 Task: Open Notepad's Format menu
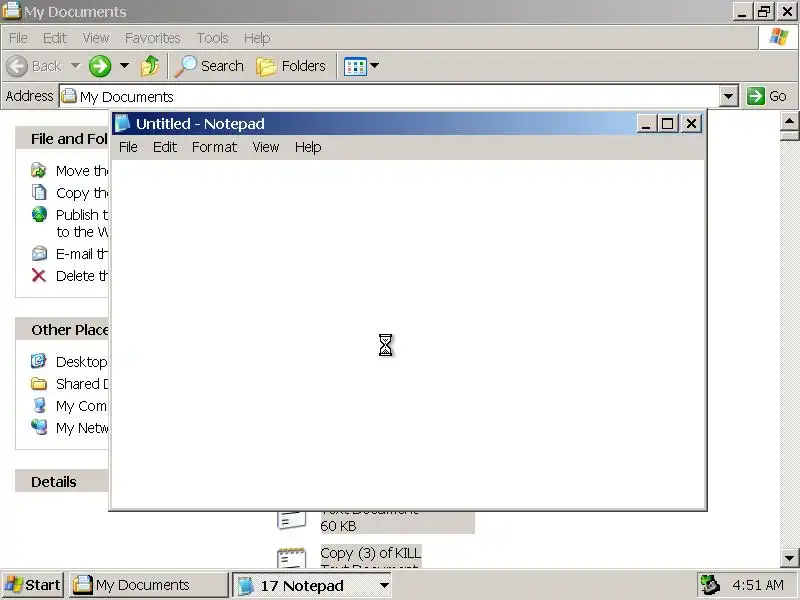click(x=214, y=147)
